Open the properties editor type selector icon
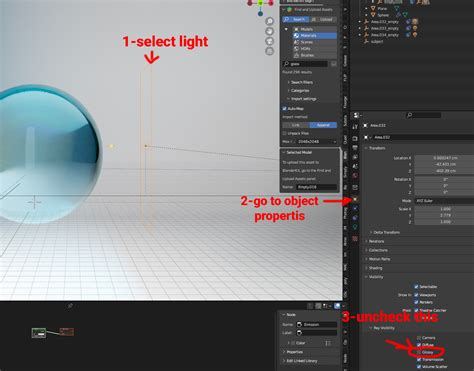The width and height of the screenshot is (474, 371). [x=357, y=115]
